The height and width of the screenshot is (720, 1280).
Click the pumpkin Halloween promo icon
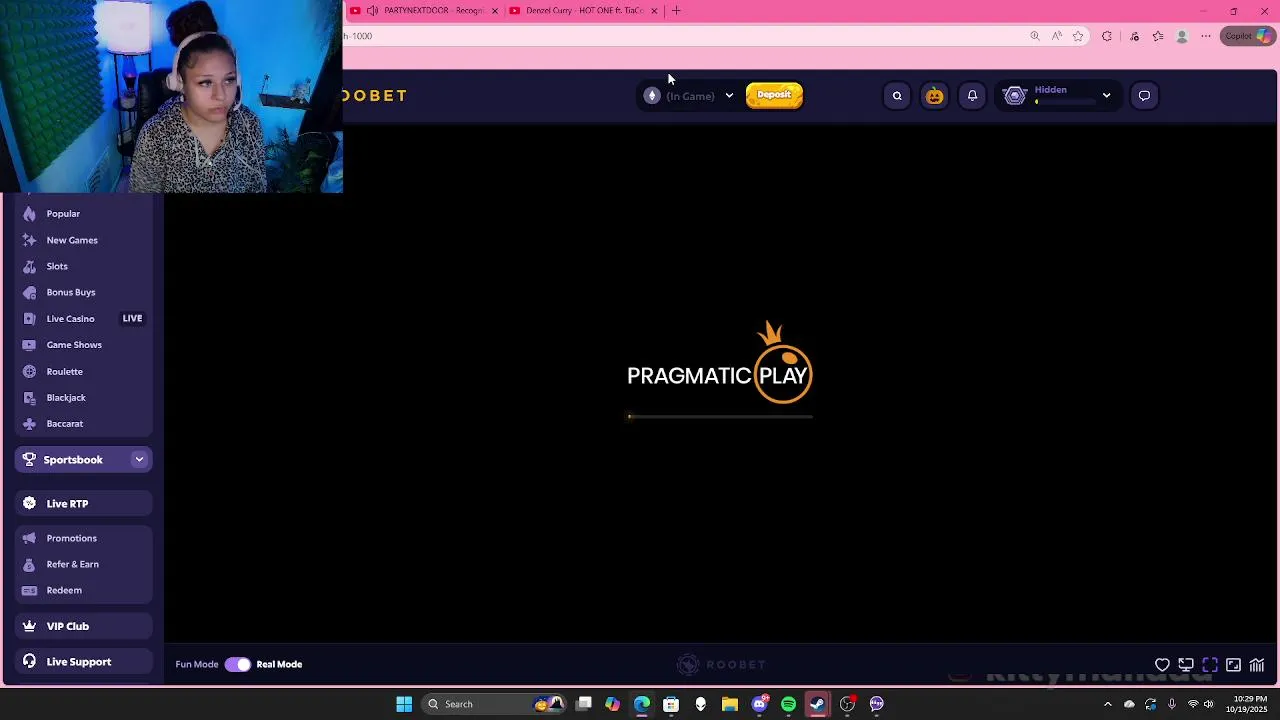click(934, 96)
